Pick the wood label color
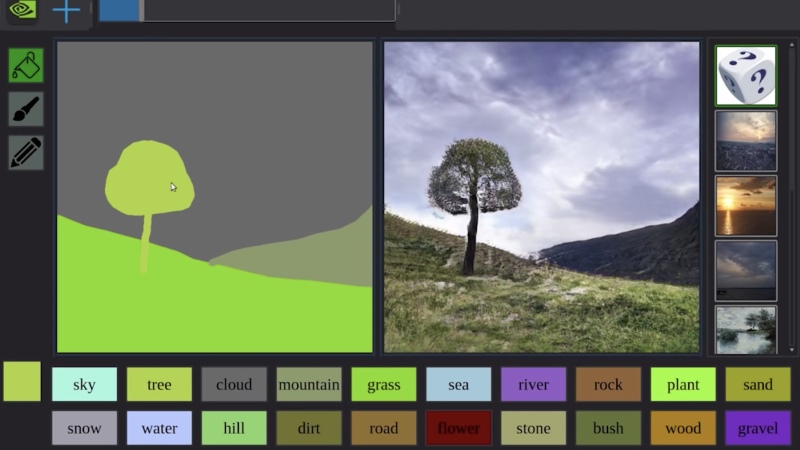Image resolution: width=800 pixels, height=450 pixels. click(683, 428)
